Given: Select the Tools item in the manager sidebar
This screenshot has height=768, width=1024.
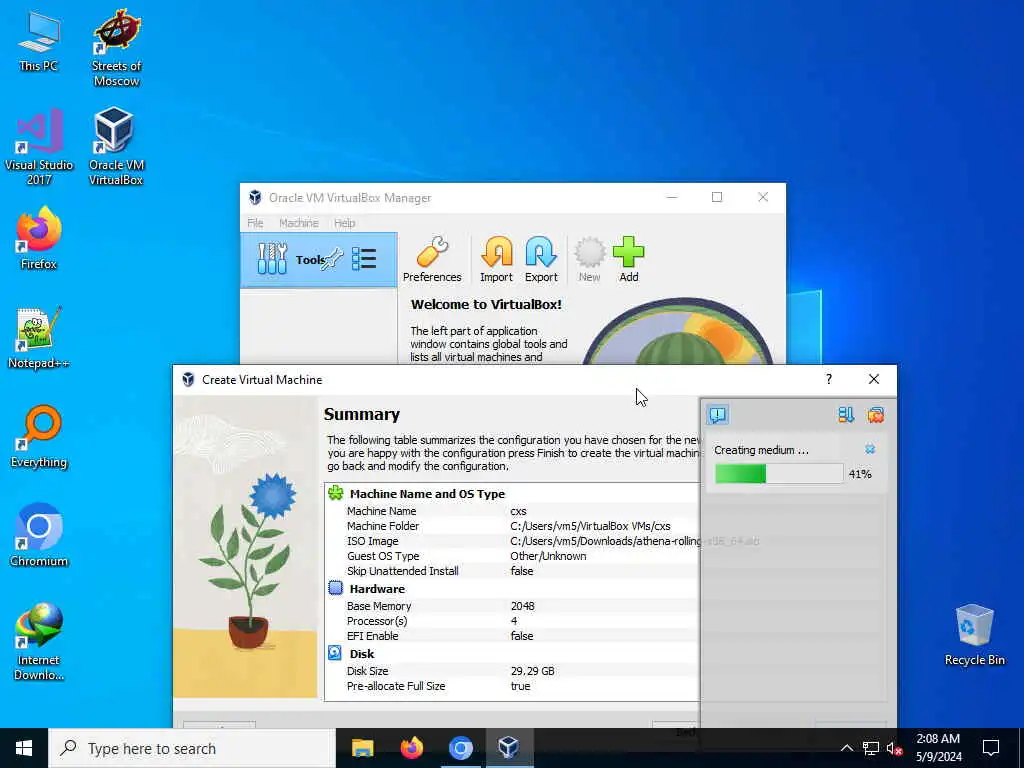Looking at the screenshot, I should coord(319,259).
